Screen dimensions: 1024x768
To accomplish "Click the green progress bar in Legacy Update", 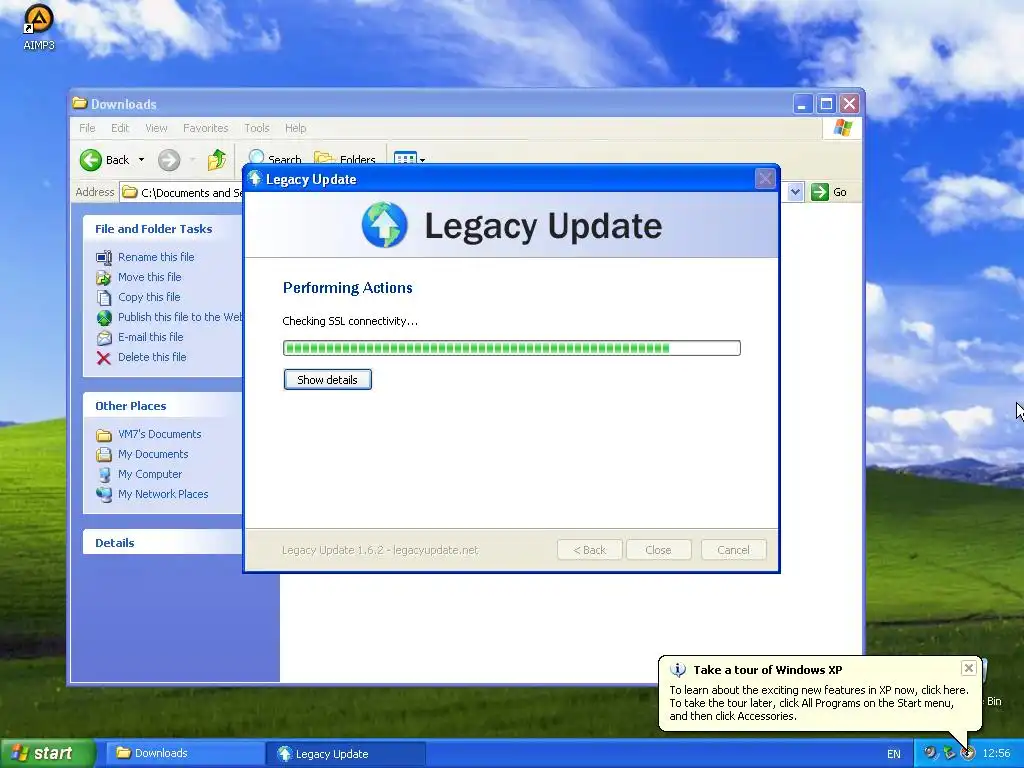I will [511, 348].
